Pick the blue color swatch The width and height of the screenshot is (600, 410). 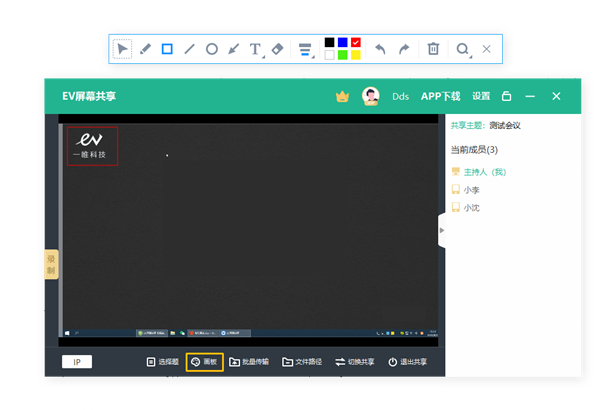point(343,43)
